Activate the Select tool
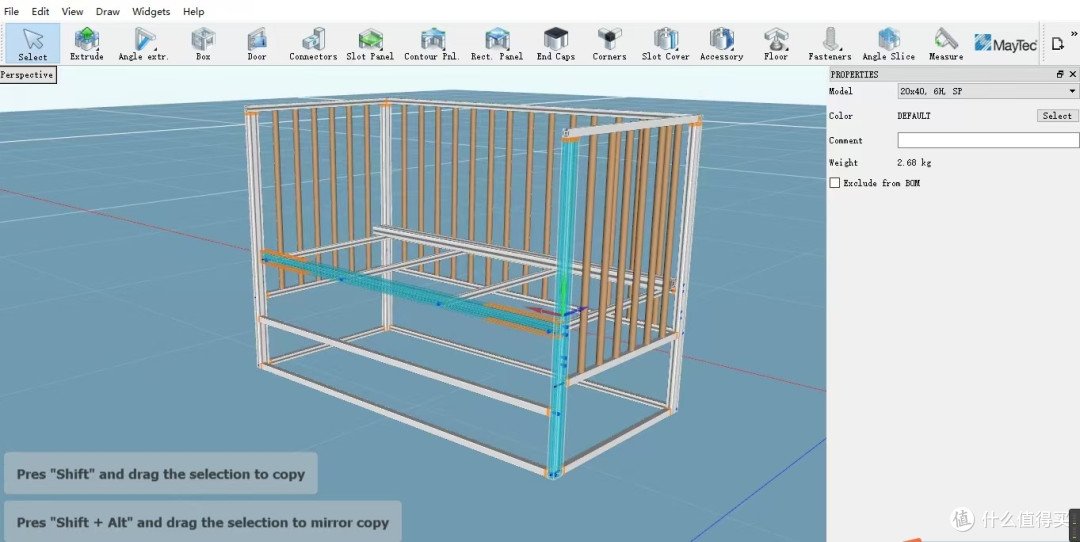1080x542 pixels. [32, 43]
